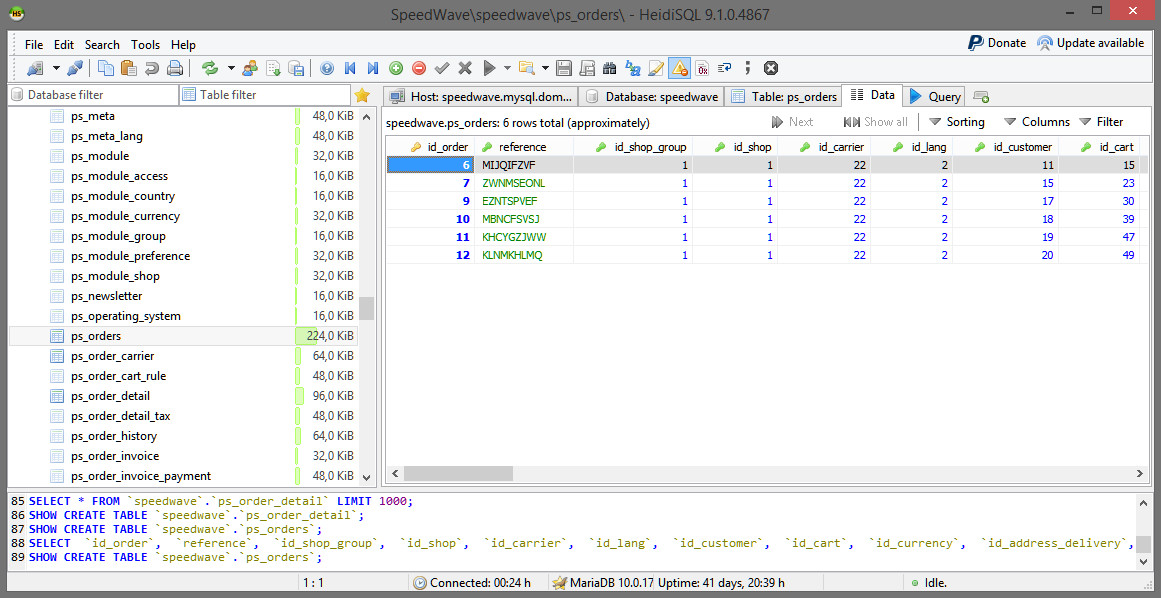This screenshot has width=1161, height=598.
Task: Open the Tools menu
Action: tap(145, 45)
